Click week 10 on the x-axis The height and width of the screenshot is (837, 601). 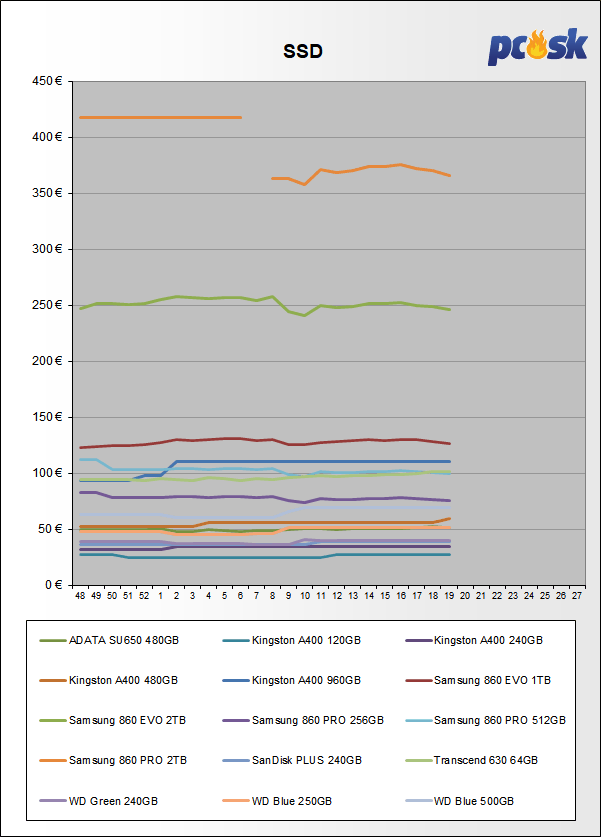tap(305, 596)
